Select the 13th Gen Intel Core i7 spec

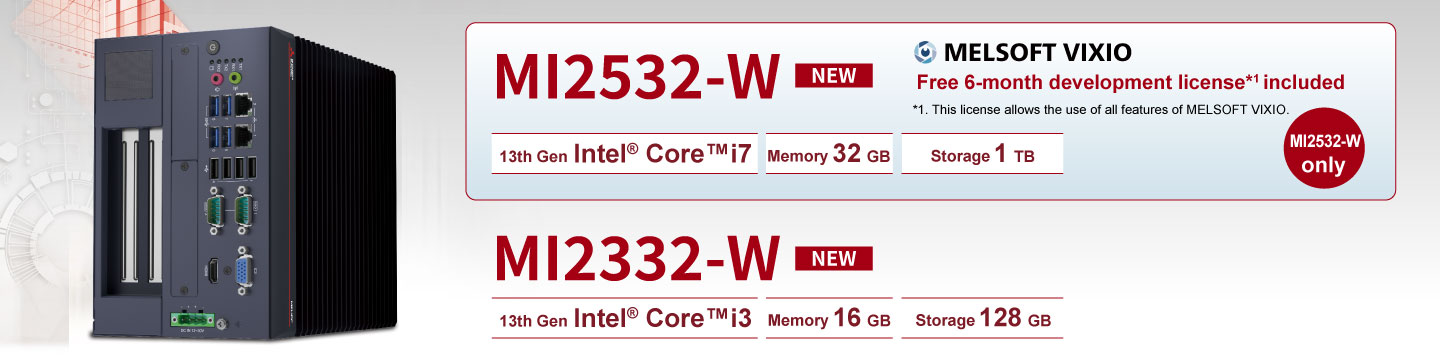click(625, 154)
